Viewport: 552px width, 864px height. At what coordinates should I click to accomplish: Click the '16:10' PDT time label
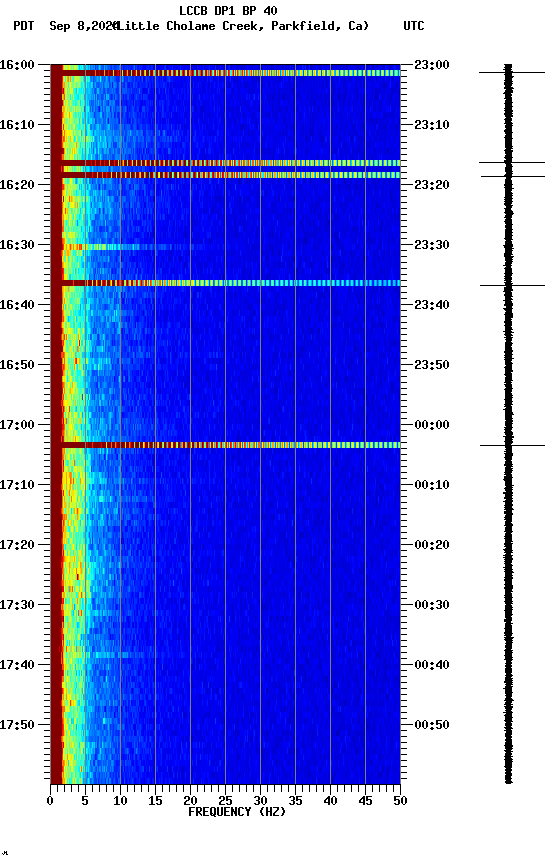click(17, 125)
